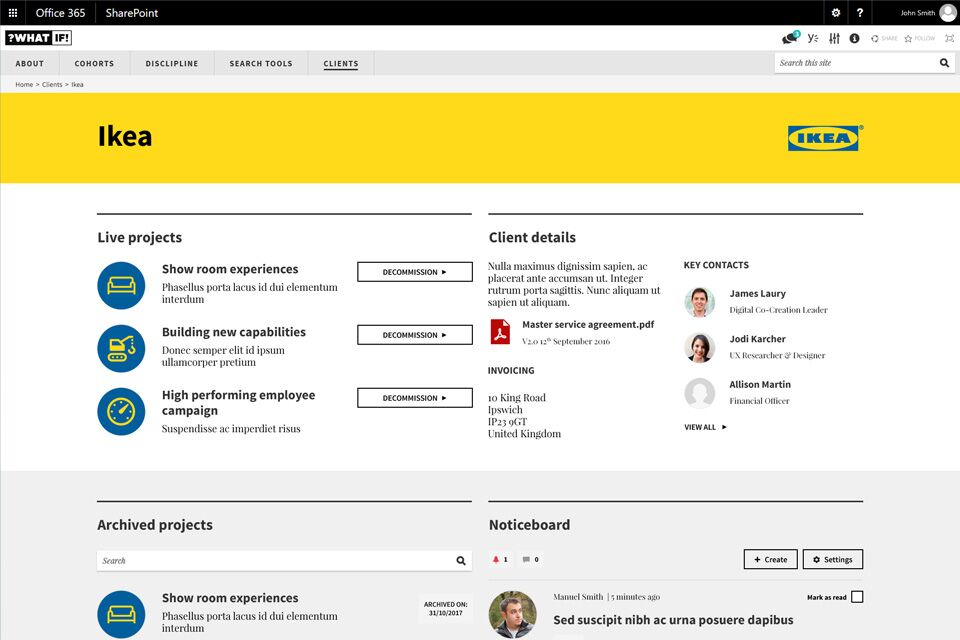Open the Cohorts navigation tab

[94, 63]
